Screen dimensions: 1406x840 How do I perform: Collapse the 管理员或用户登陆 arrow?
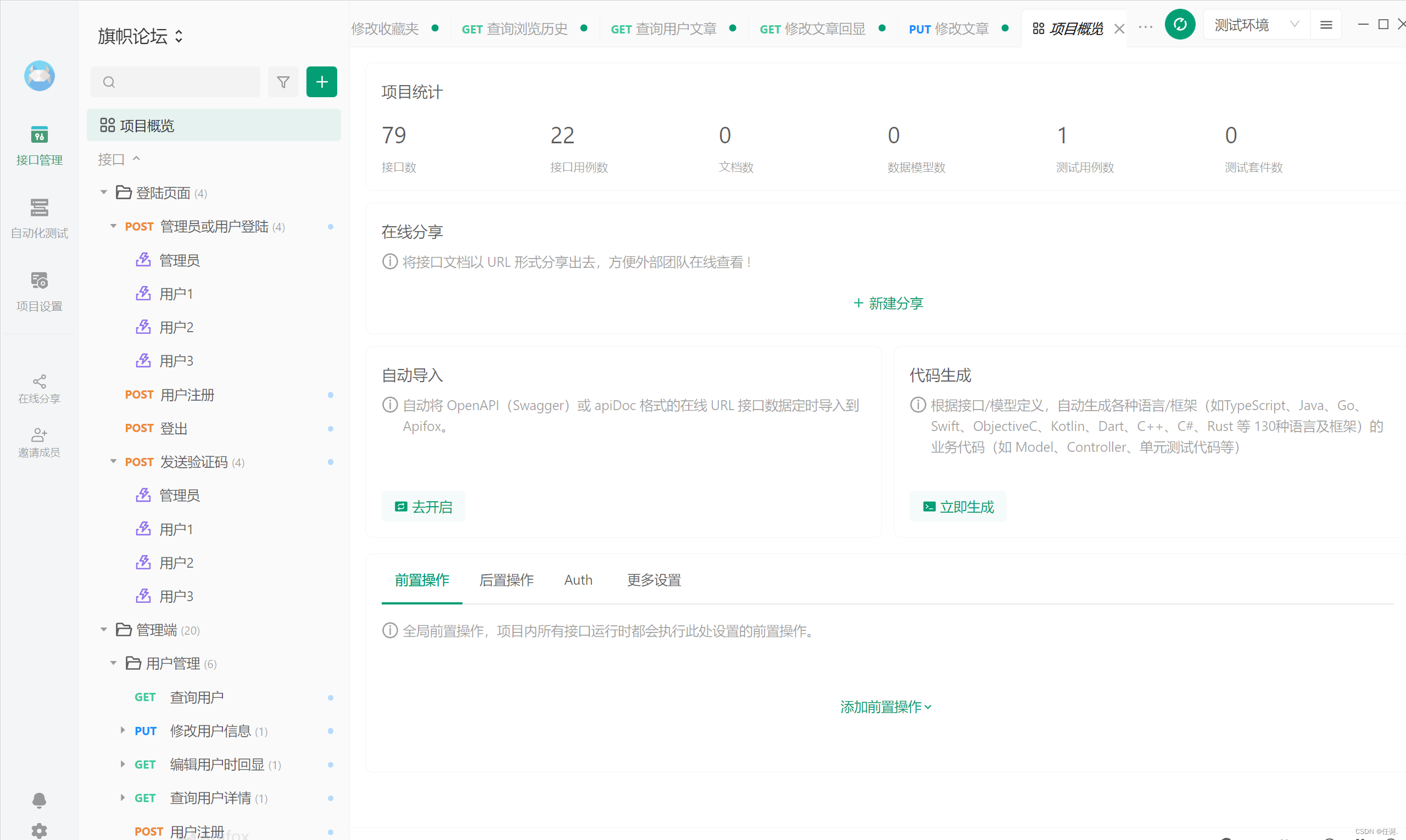pyautogui.click(x=113, y=226)
